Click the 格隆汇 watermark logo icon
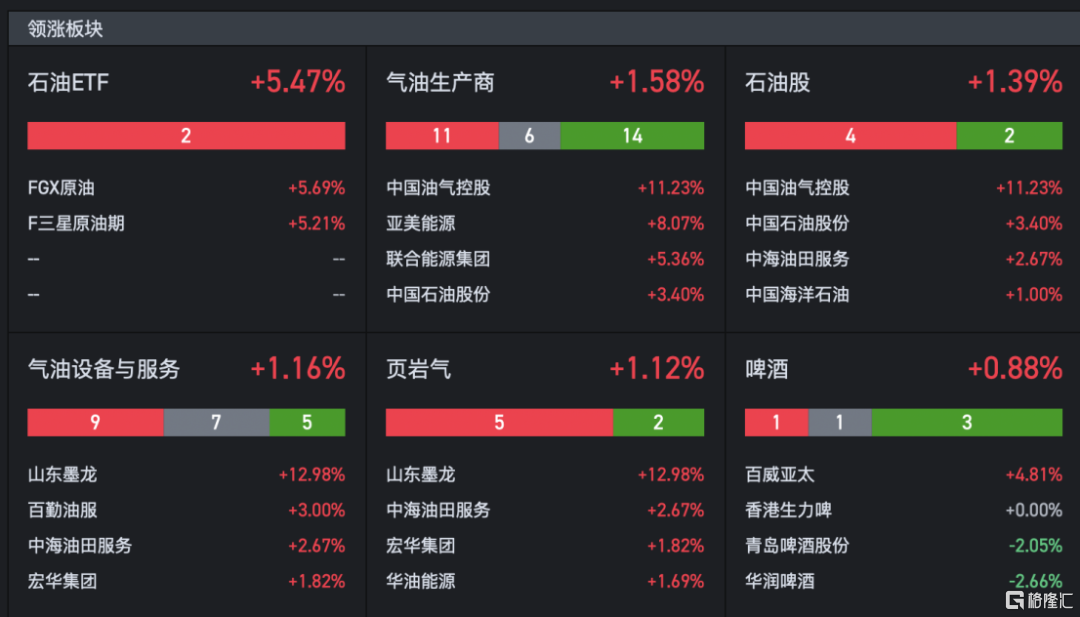The width and height of the screenshot is (1080, 617). [x=1017, y=598]
